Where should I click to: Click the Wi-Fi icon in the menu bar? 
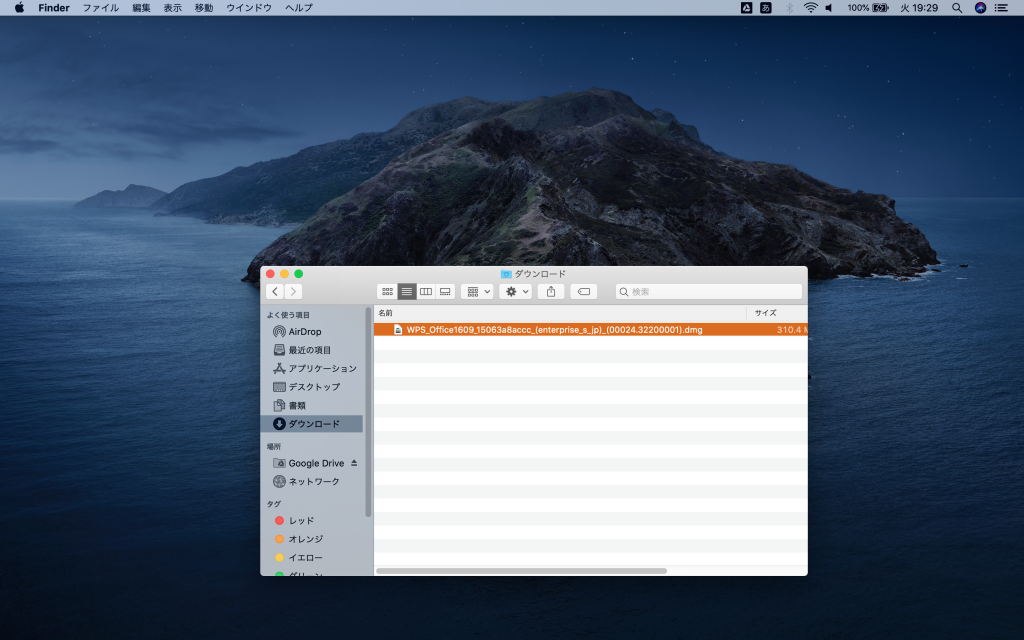click(x=810, y=8)
